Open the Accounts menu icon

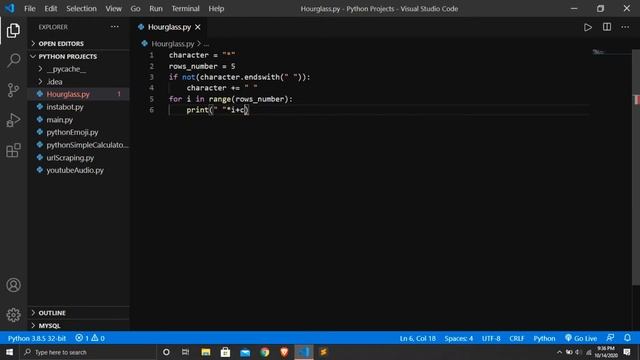point(13,285)
